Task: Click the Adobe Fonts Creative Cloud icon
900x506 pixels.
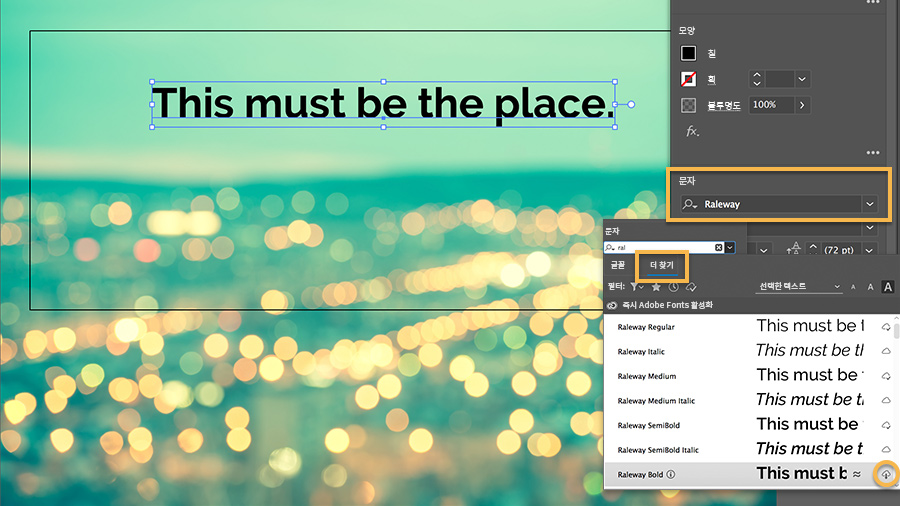Action: pyautogui.click(x=612, y=305)
